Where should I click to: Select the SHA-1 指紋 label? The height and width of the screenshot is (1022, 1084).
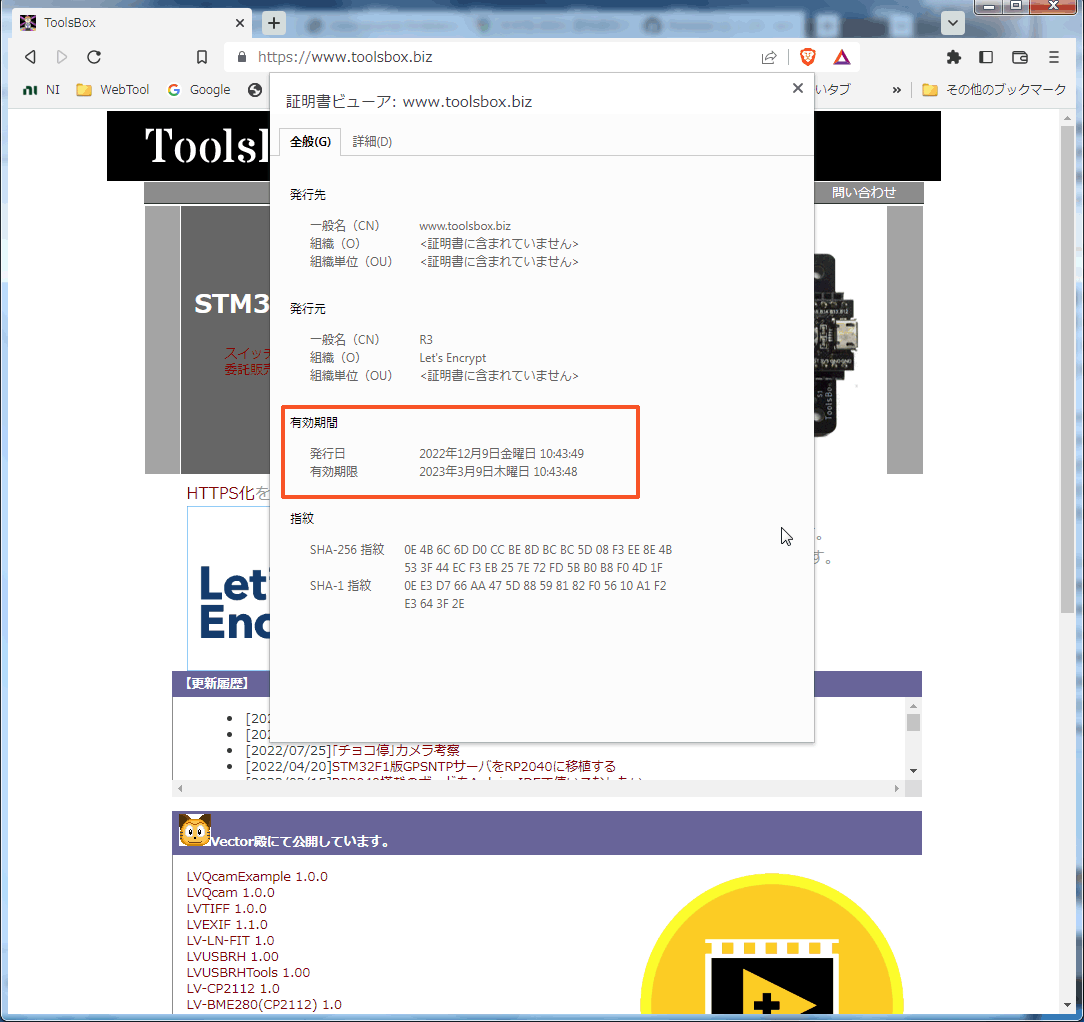341,586
